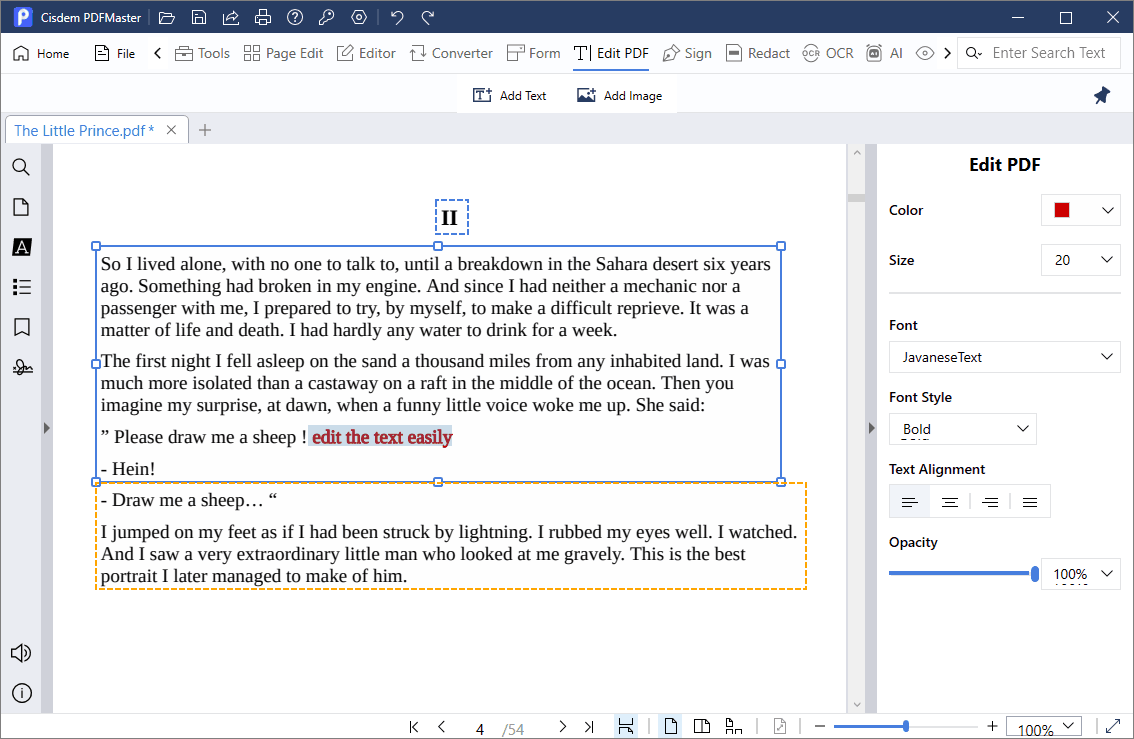Go to the previous page
The image size is (1134, 739).
tap(441, 727)
